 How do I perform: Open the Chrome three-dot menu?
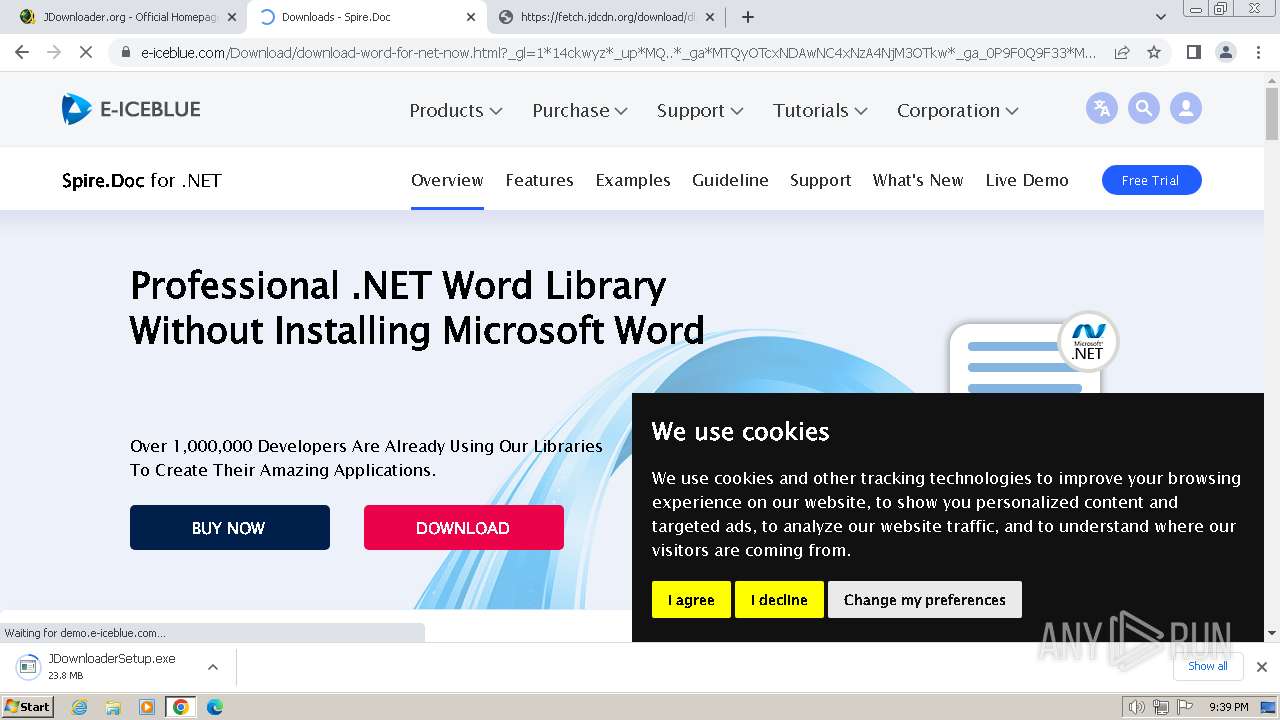pyautogui.click(x=1257, y=52)
